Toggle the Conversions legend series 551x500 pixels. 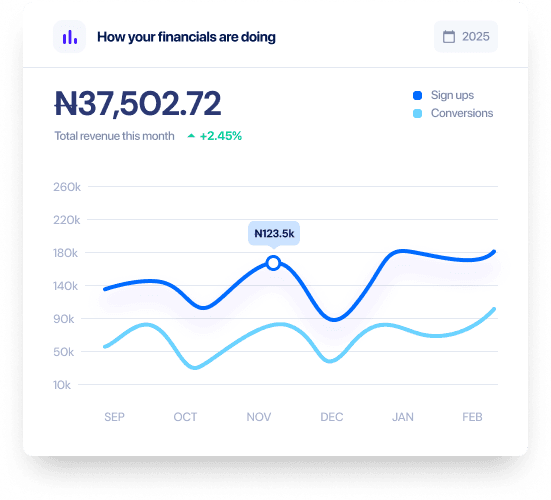click(453, 113)
